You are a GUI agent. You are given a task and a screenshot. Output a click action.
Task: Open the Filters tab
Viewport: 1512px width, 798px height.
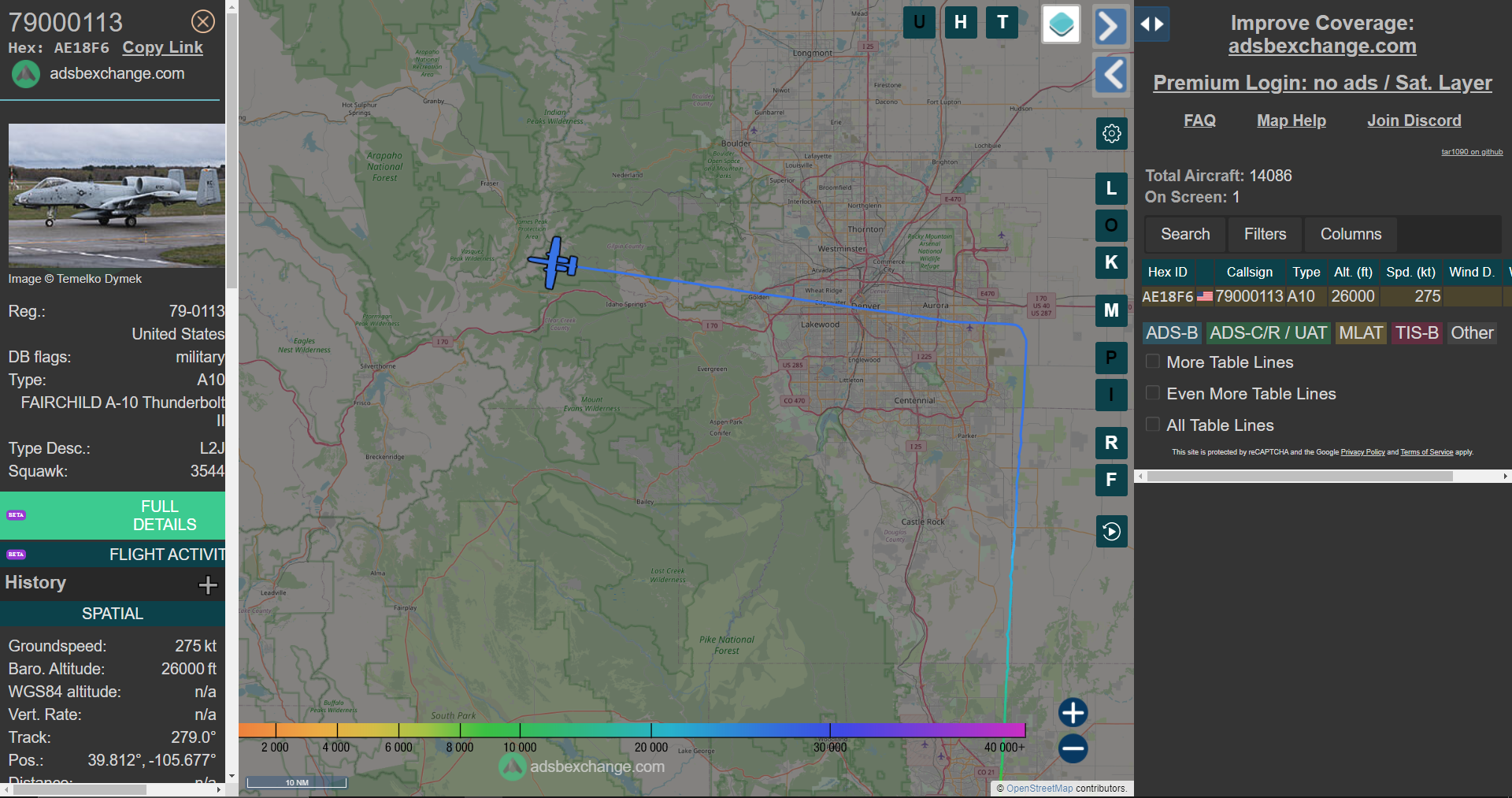click(1265, 234)
